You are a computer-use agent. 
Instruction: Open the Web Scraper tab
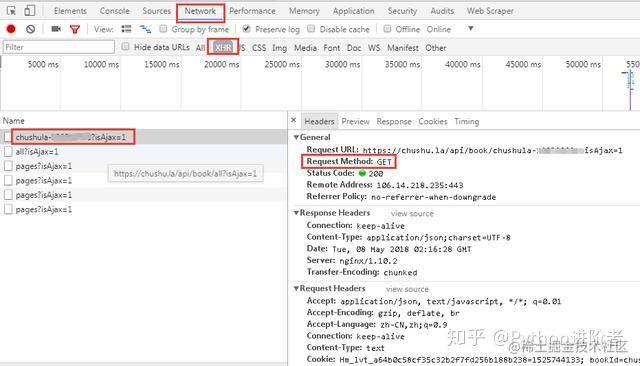point(490,11)
